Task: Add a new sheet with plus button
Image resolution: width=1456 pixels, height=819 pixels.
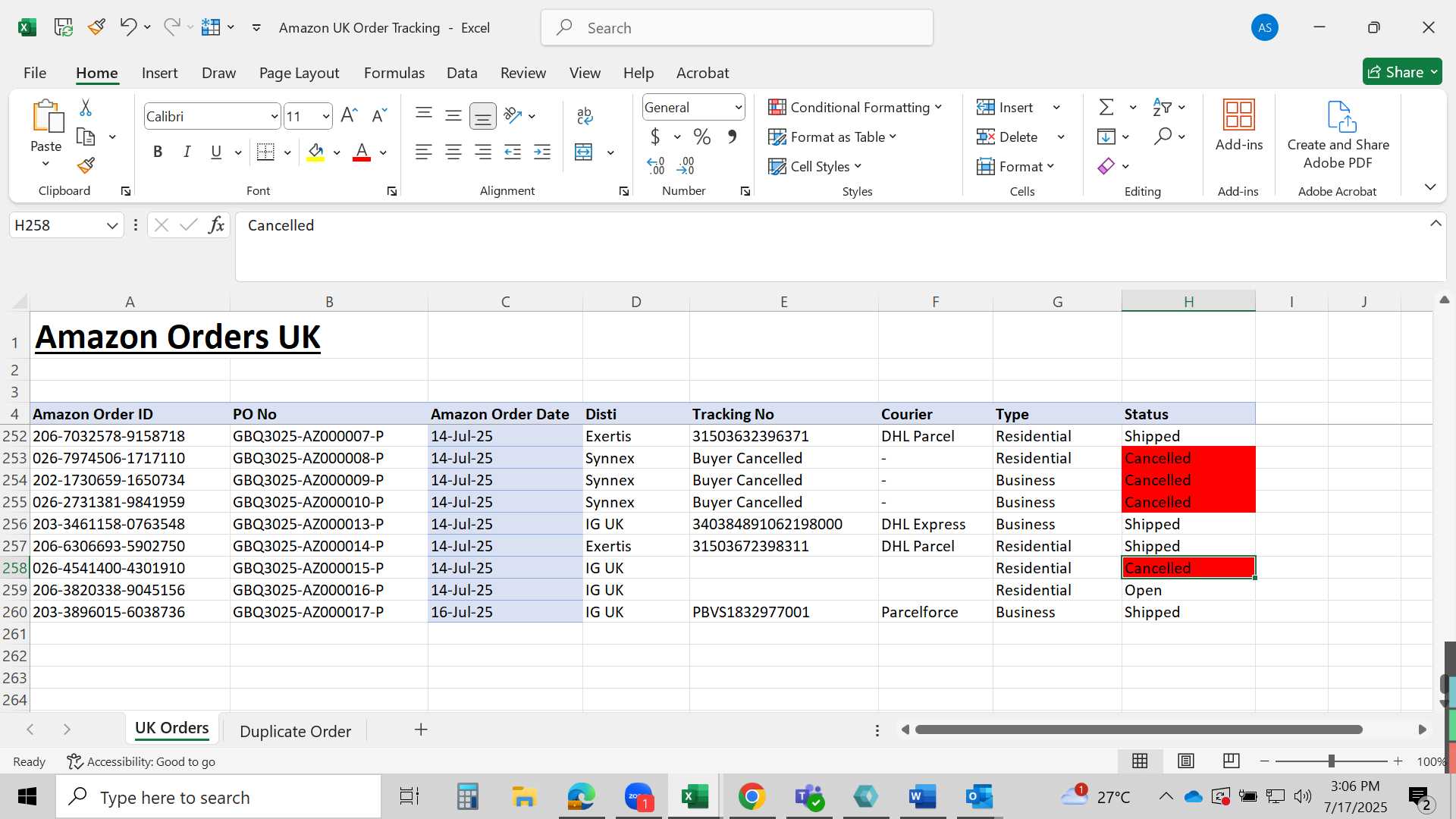Action: [421, 730]
